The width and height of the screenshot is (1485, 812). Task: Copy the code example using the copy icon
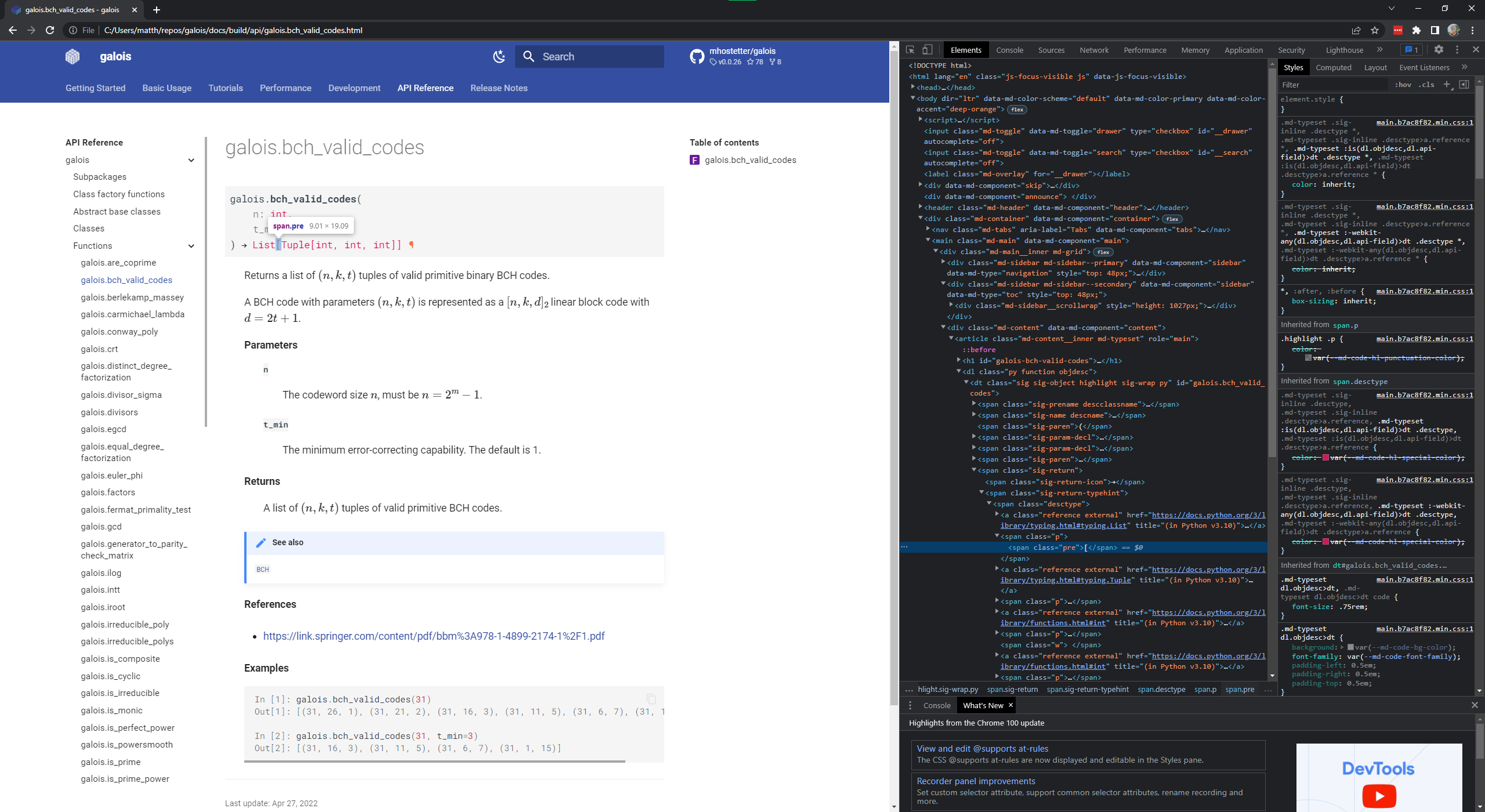pyautogui.click(x=651, y=699)
